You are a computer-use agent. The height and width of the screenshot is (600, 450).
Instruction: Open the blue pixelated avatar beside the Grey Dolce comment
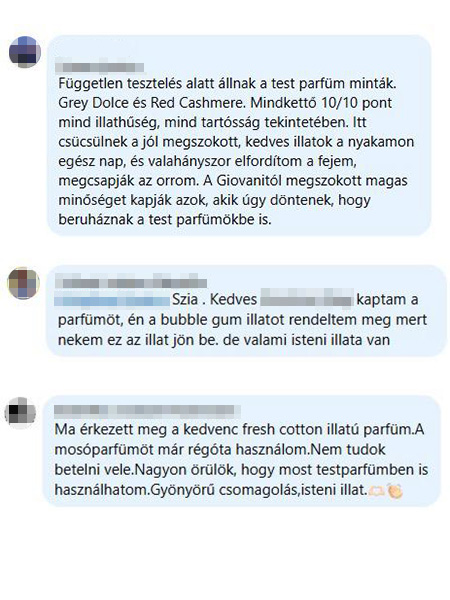click(25, 52)
